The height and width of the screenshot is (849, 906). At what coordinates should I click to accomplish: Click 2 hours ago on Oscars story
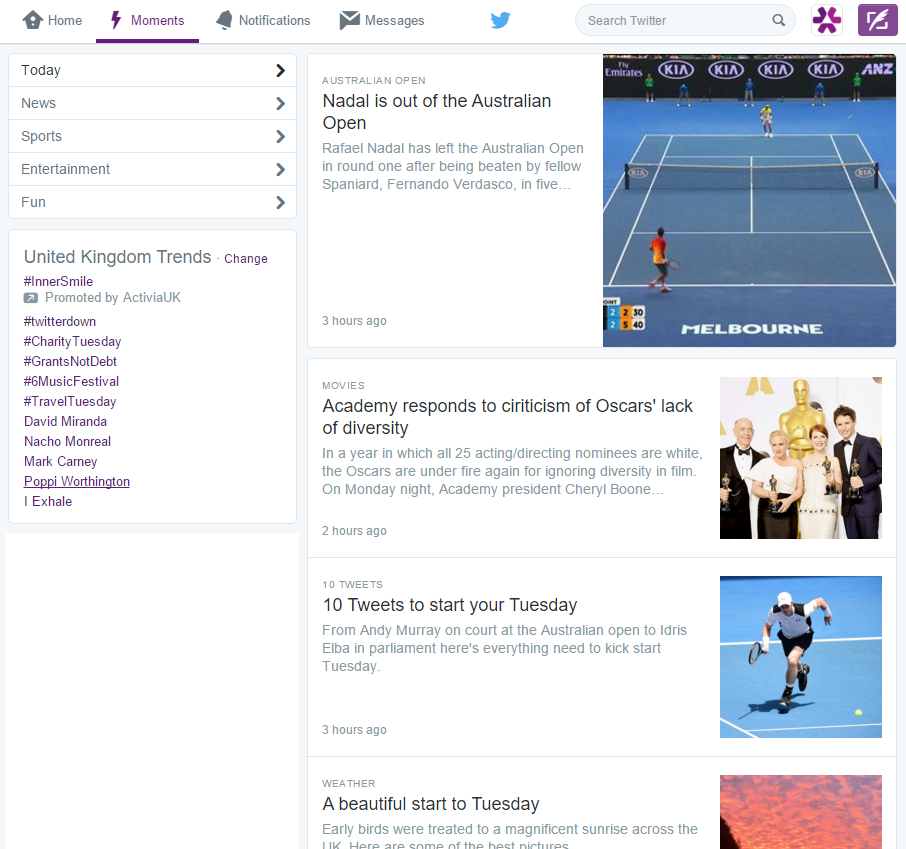pyautogui.click(x=354, y=531)
